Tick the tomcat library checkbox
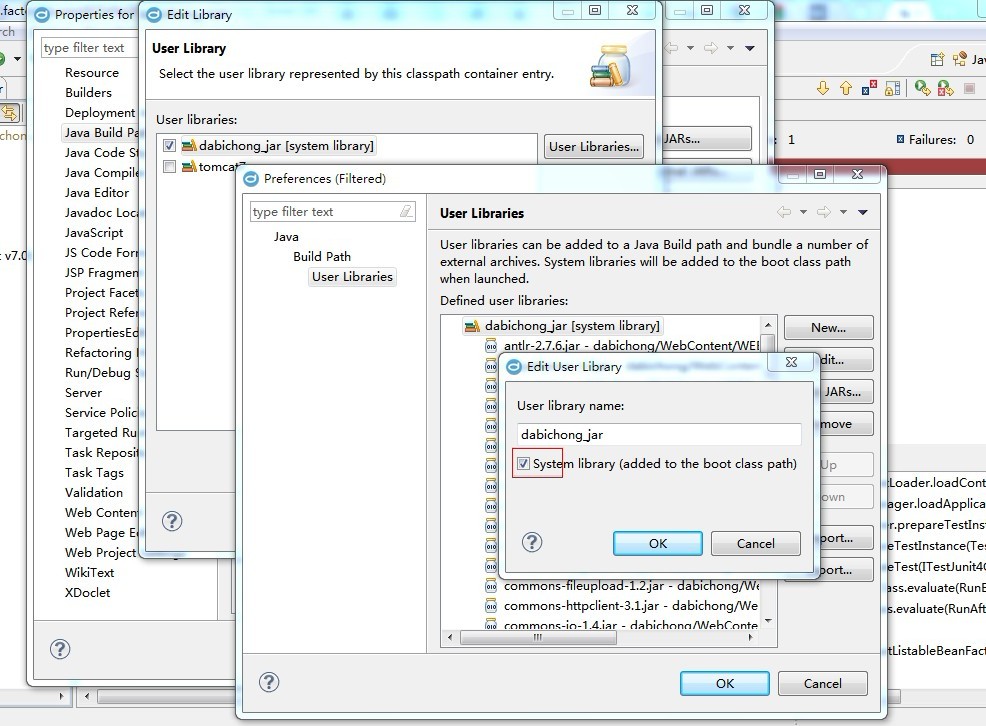This screenshot has height=726, width=986. click(x=169, y=167)
